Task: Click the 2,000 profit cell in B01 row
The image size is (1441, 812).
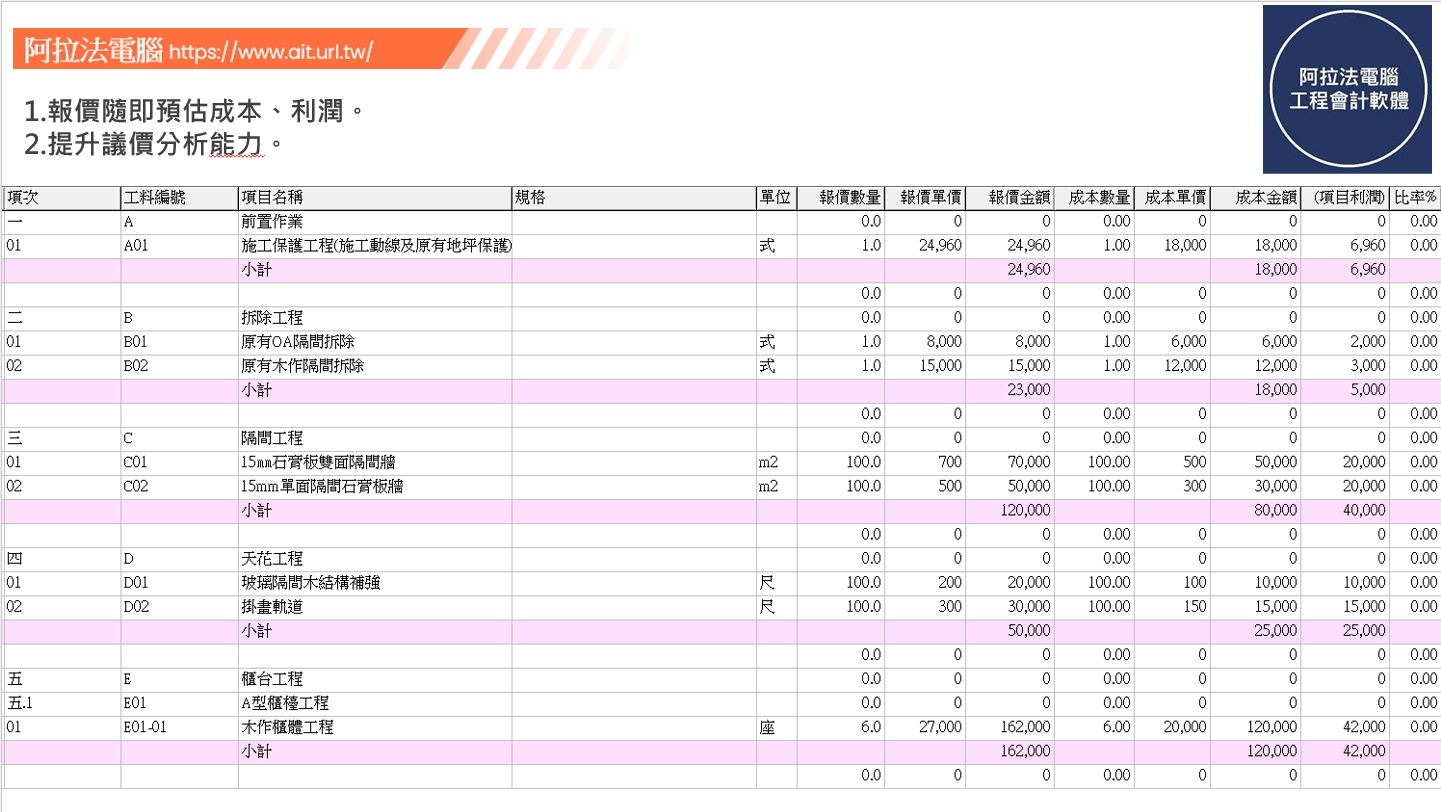Action: click(1346, 342)
